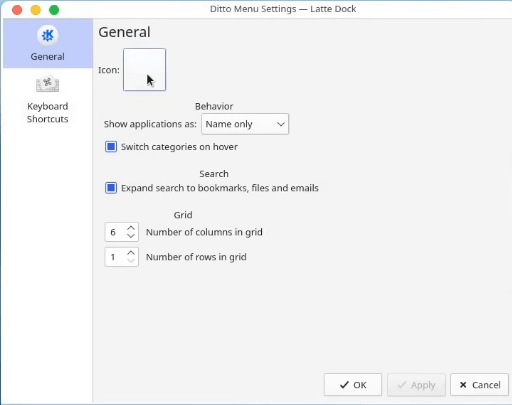Decrease number of rows with down arrow
This screenshot has width=512, height=405.
coord(131,261)
